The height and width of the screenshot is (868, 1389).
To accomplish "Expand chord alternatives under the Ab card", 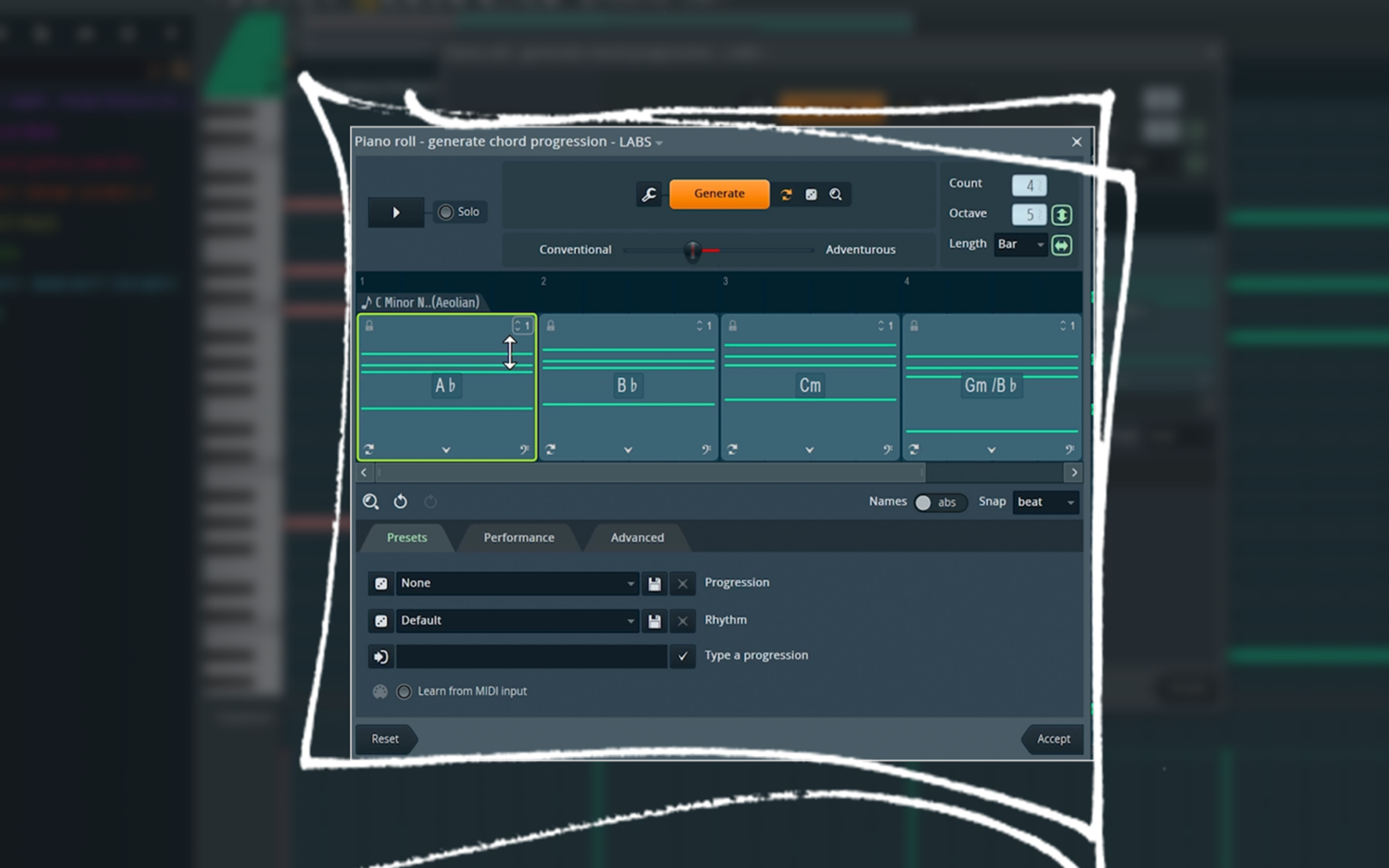I will pos(446,449).
